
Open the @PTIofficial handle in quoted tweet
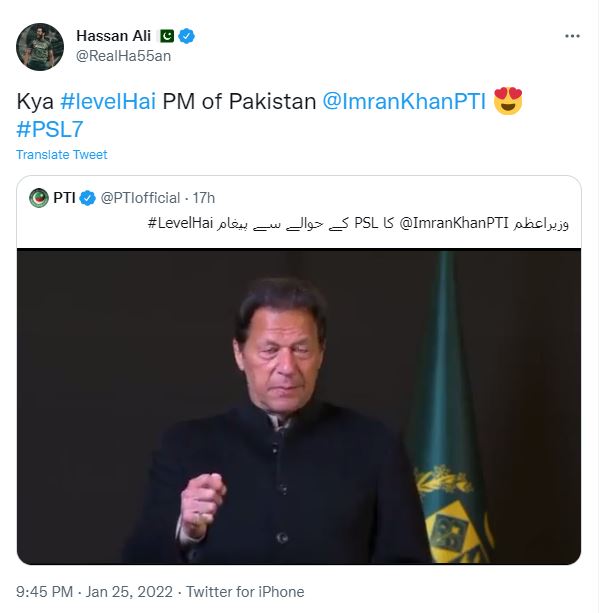pyautogui.click(x=140, y=198)
